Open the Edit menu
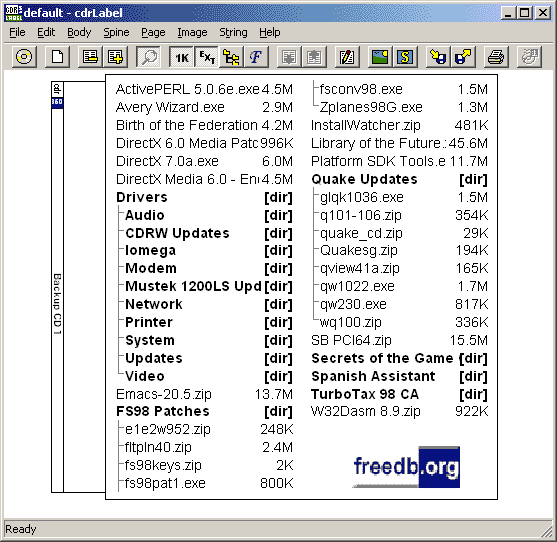Viewport: 557px width, 542px height. [46, 32]
